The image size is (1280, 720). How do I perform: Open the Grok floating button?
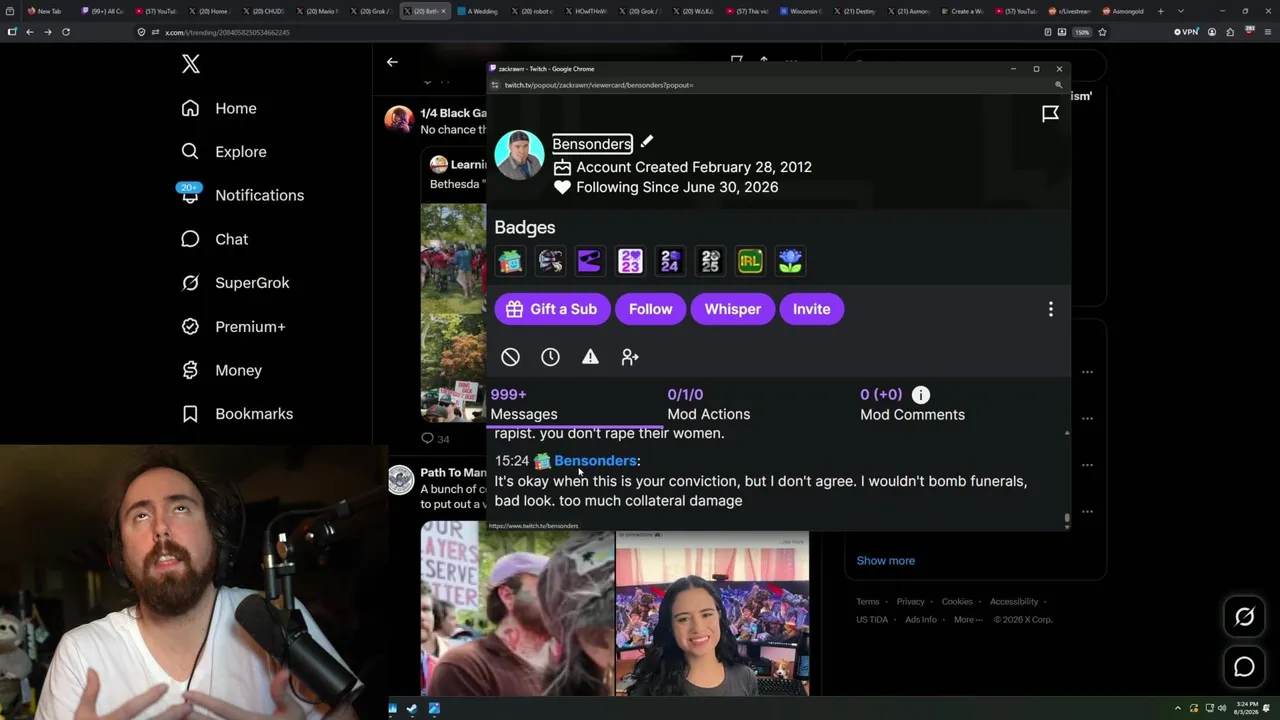(1244, 617)
